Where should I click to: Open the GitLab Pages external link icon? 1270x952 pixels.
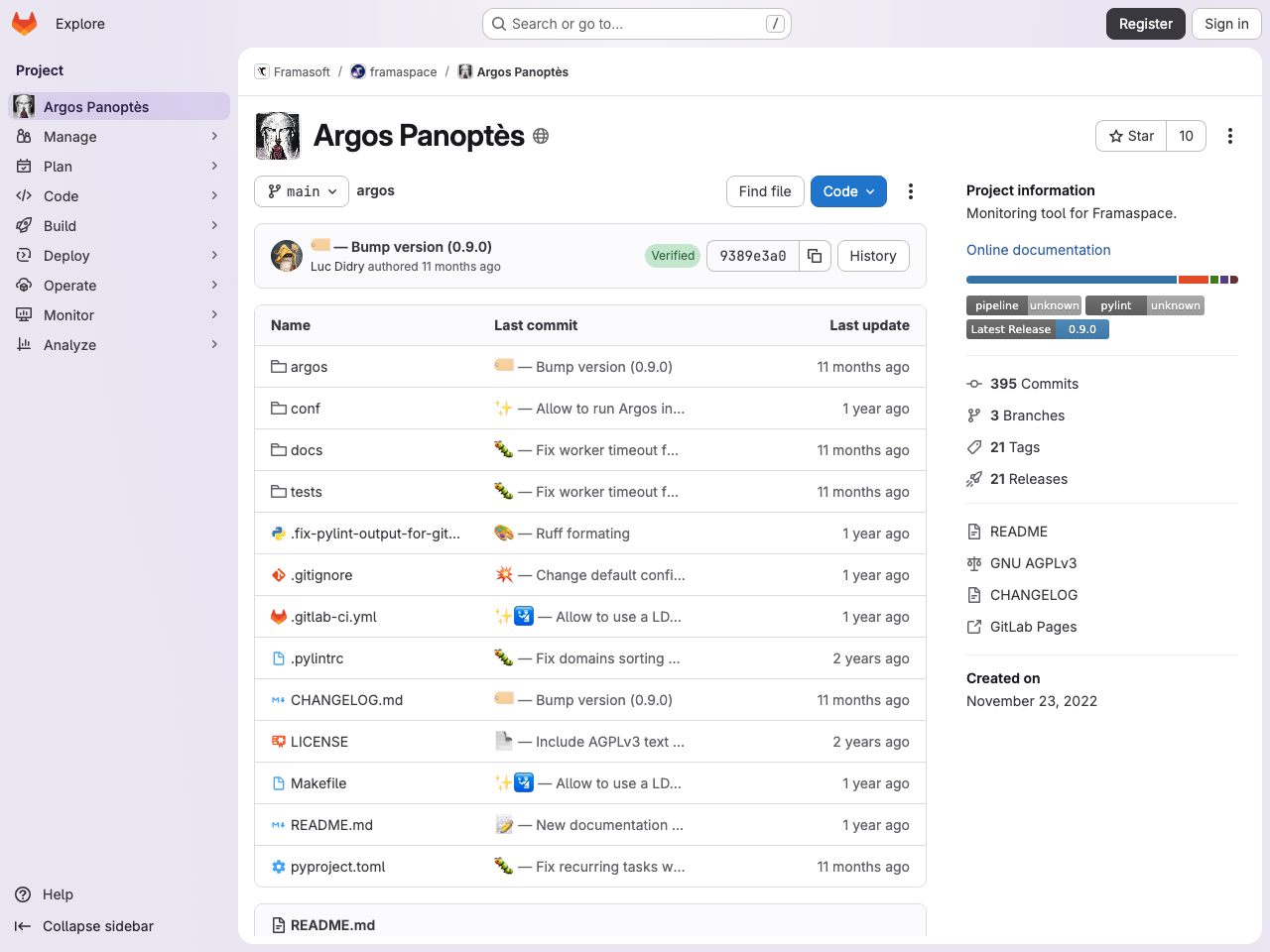tap(974, 626)
